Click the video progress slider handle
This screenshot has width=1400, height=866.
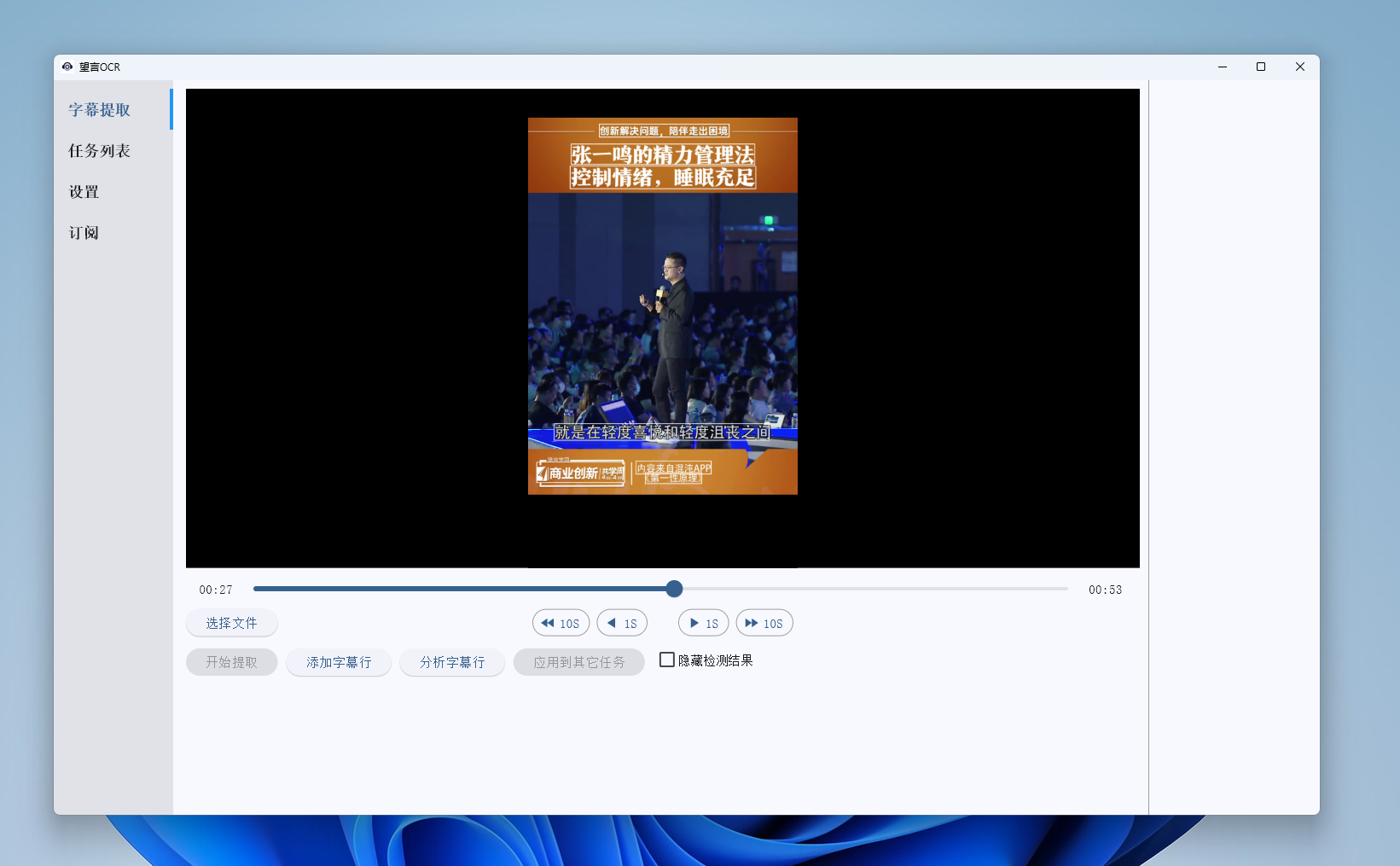674,589
